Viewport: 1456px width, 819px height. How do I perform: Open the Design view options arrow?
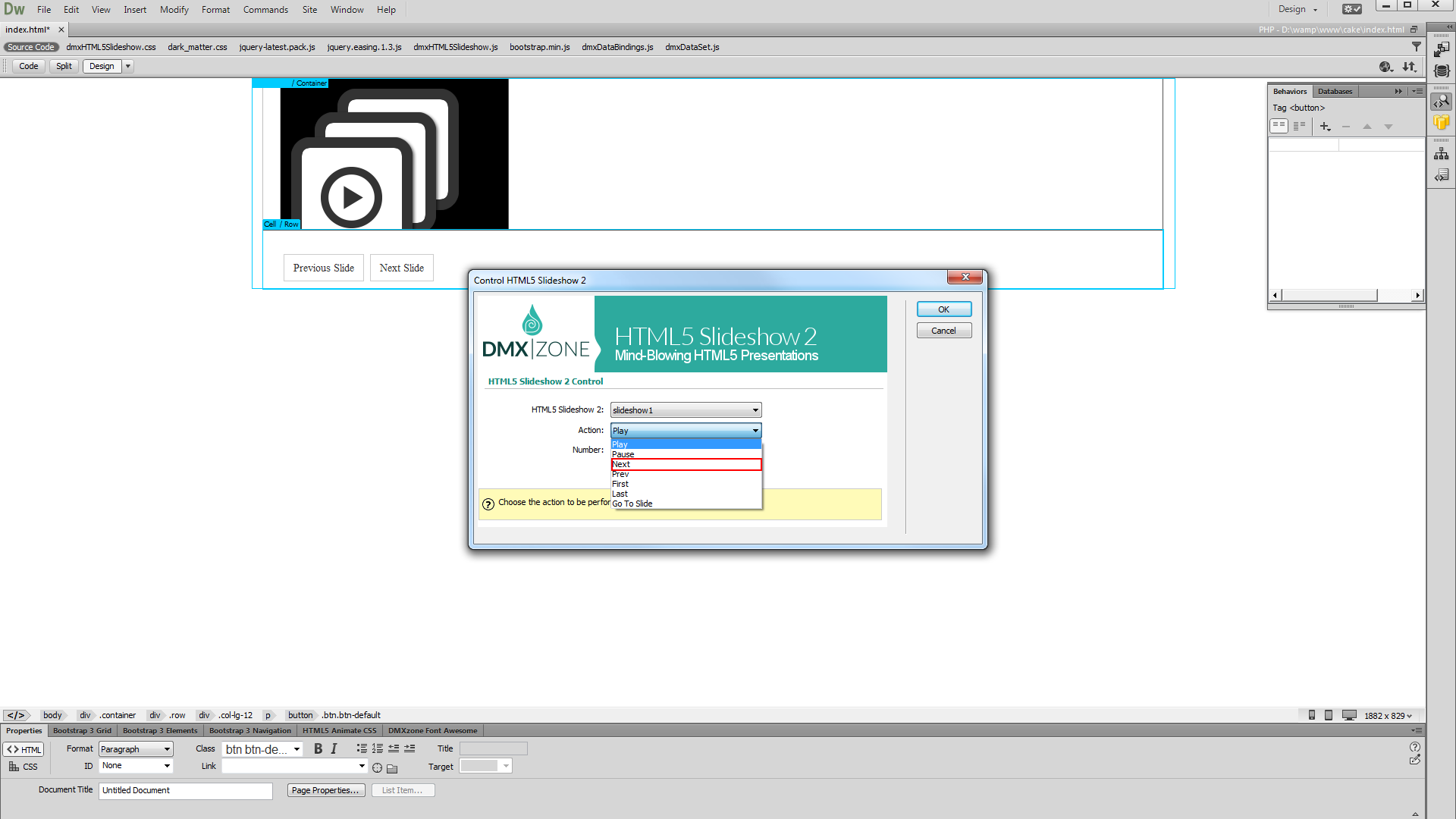128,66
